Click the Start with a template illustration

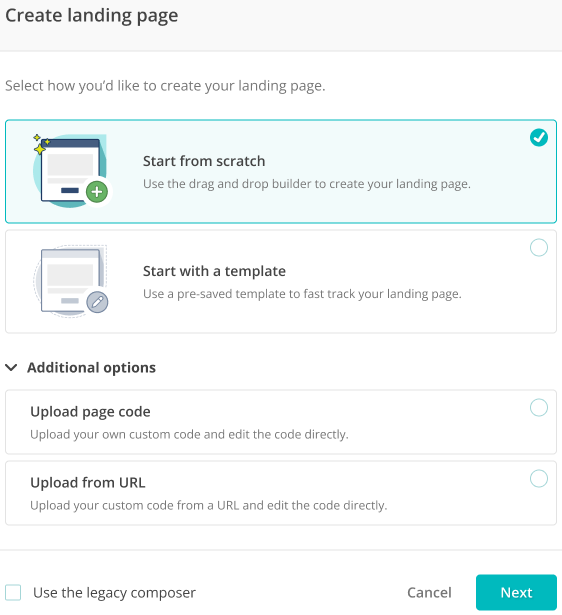click(71, 281)
